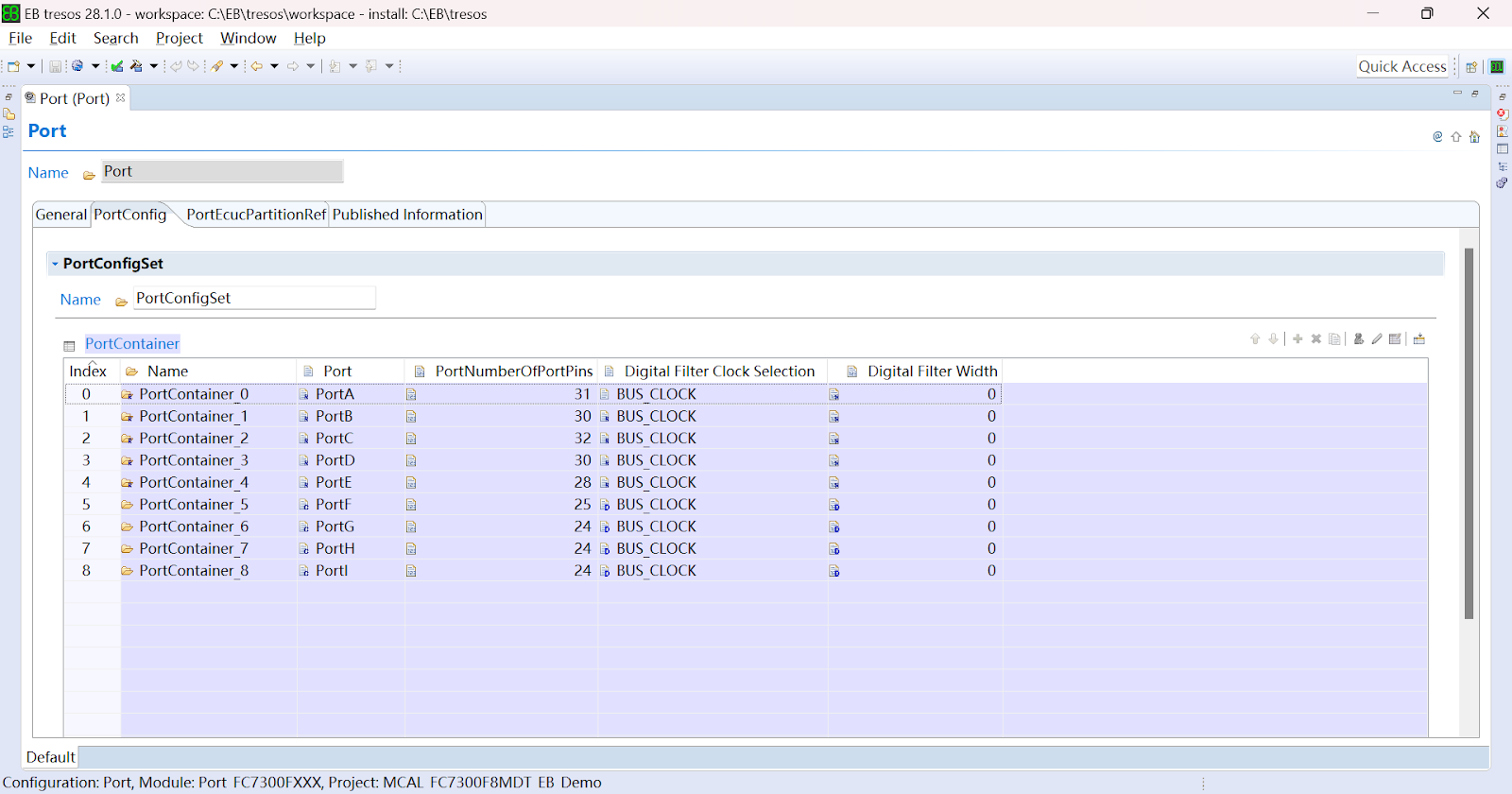This screenshot has height=794, width=1512.
Task: Click the add new element plus icon
Action: point(1297,338)
